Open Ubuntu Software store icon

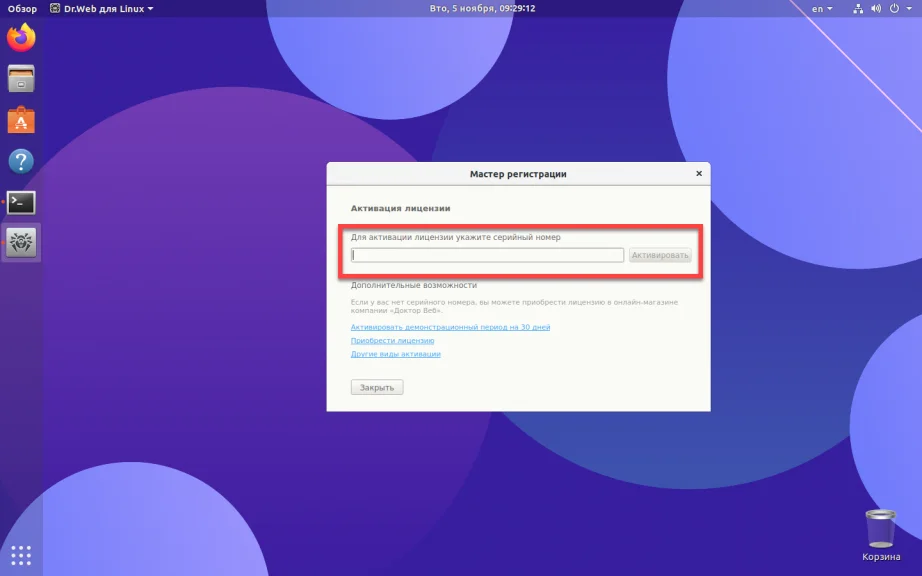21,120
